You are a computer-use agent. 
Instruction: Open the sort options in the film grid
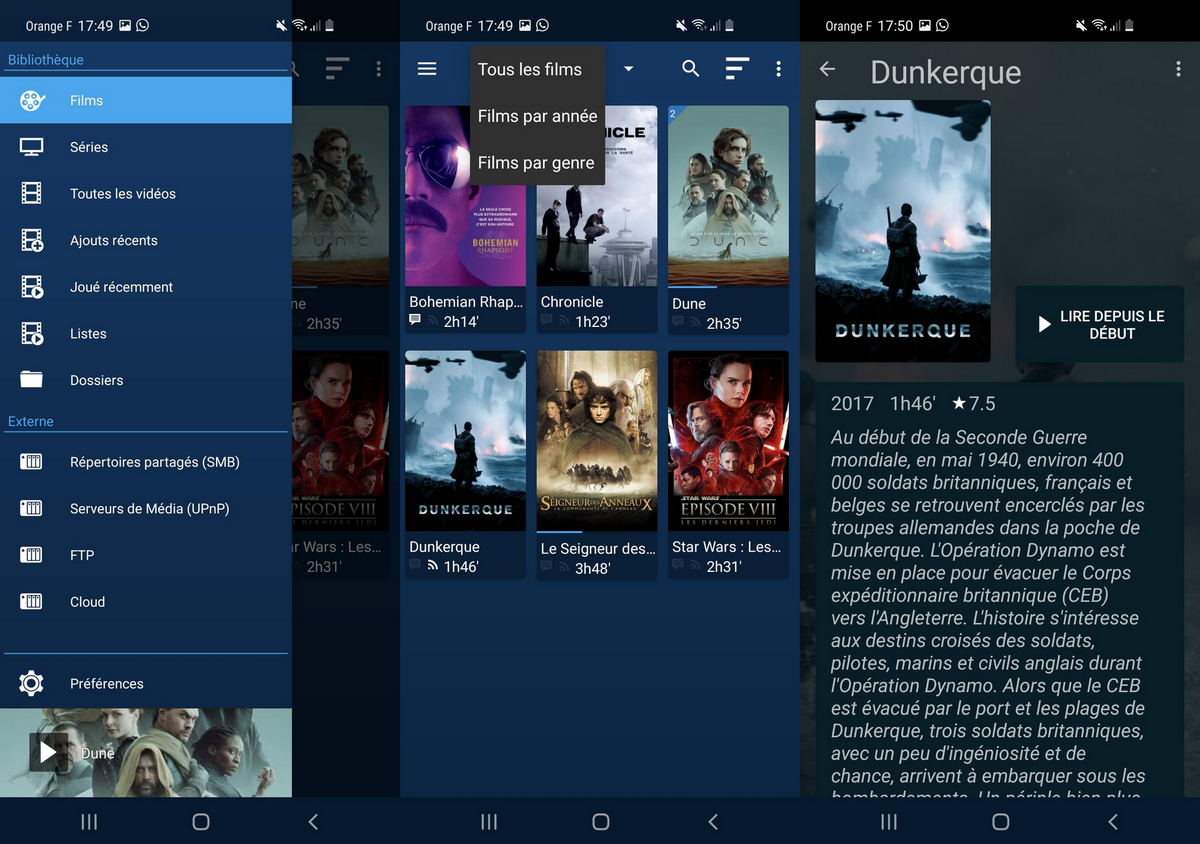click(737, 69)
